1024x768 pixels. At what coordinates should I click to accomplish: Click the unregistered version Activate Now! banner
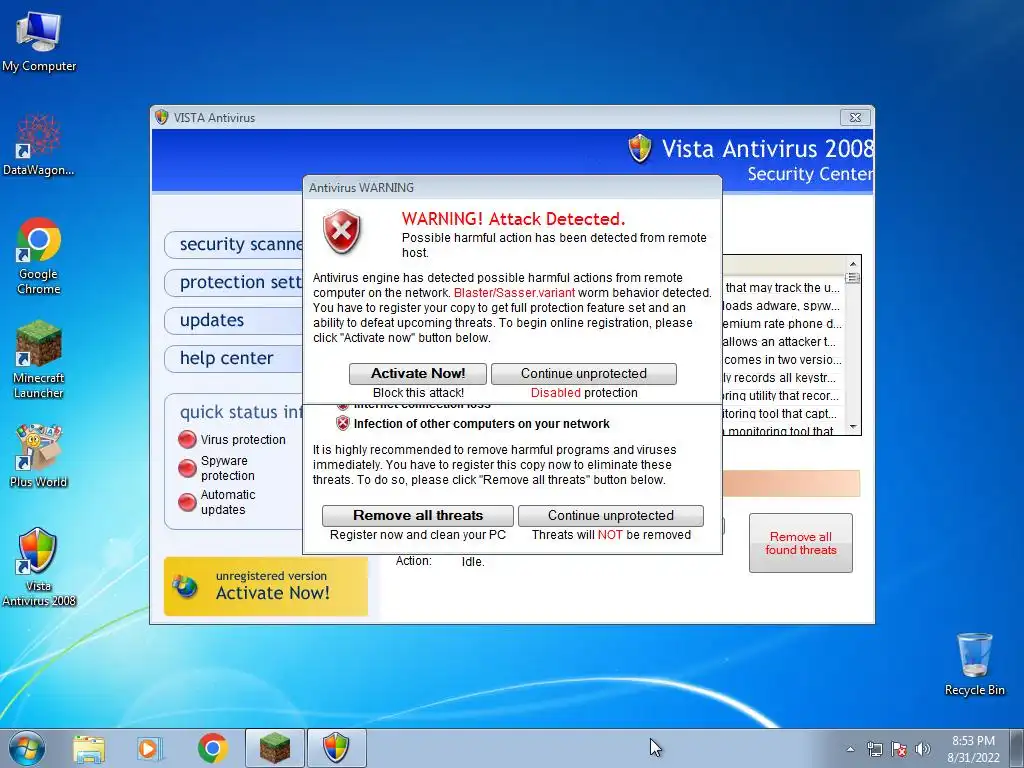click(x=266, y=586)
